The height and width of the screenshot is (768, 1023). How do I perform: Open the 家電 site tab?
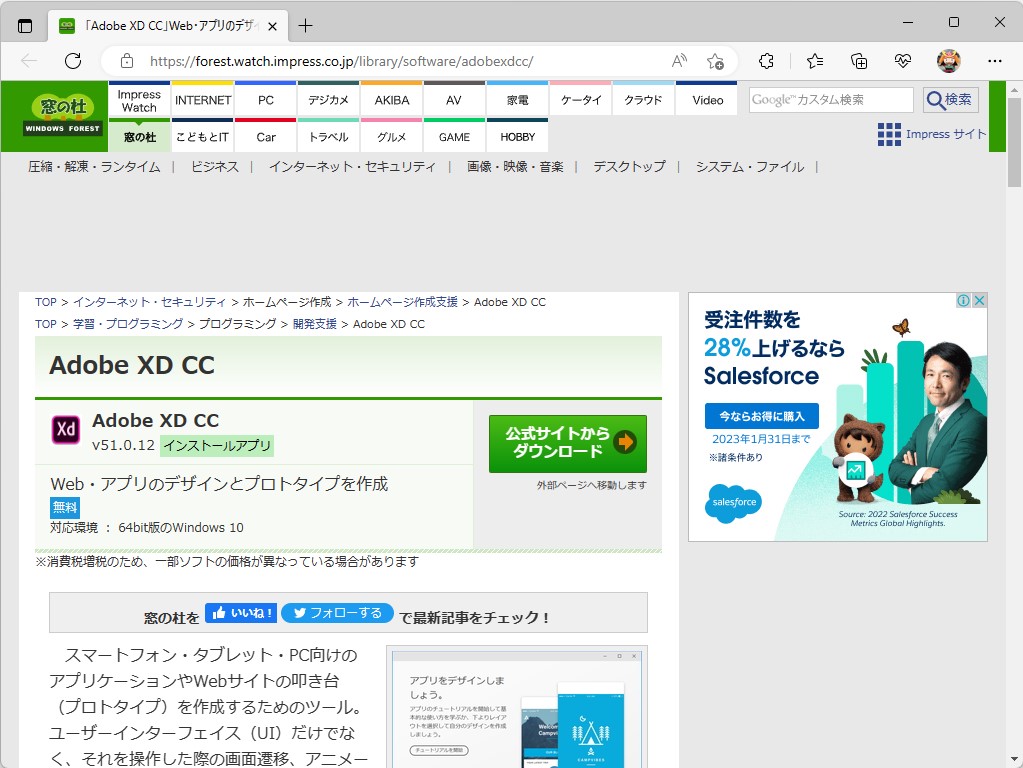(x=517, y=100)
